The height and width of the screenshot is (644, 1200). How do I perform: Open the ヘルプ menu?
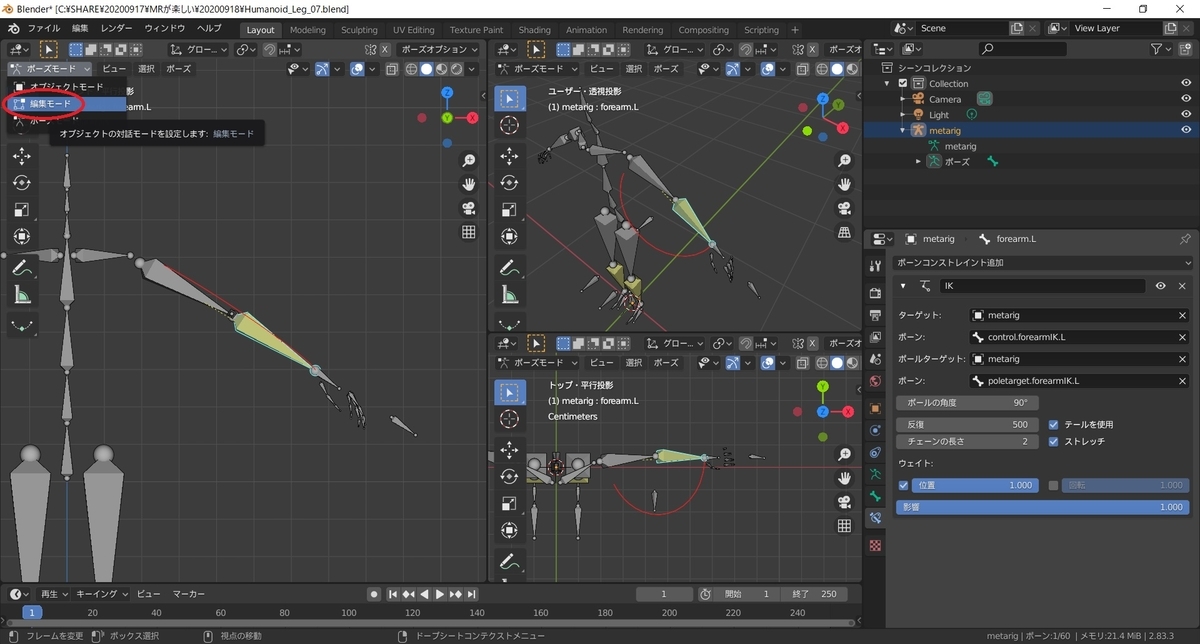tap(209, 29)
